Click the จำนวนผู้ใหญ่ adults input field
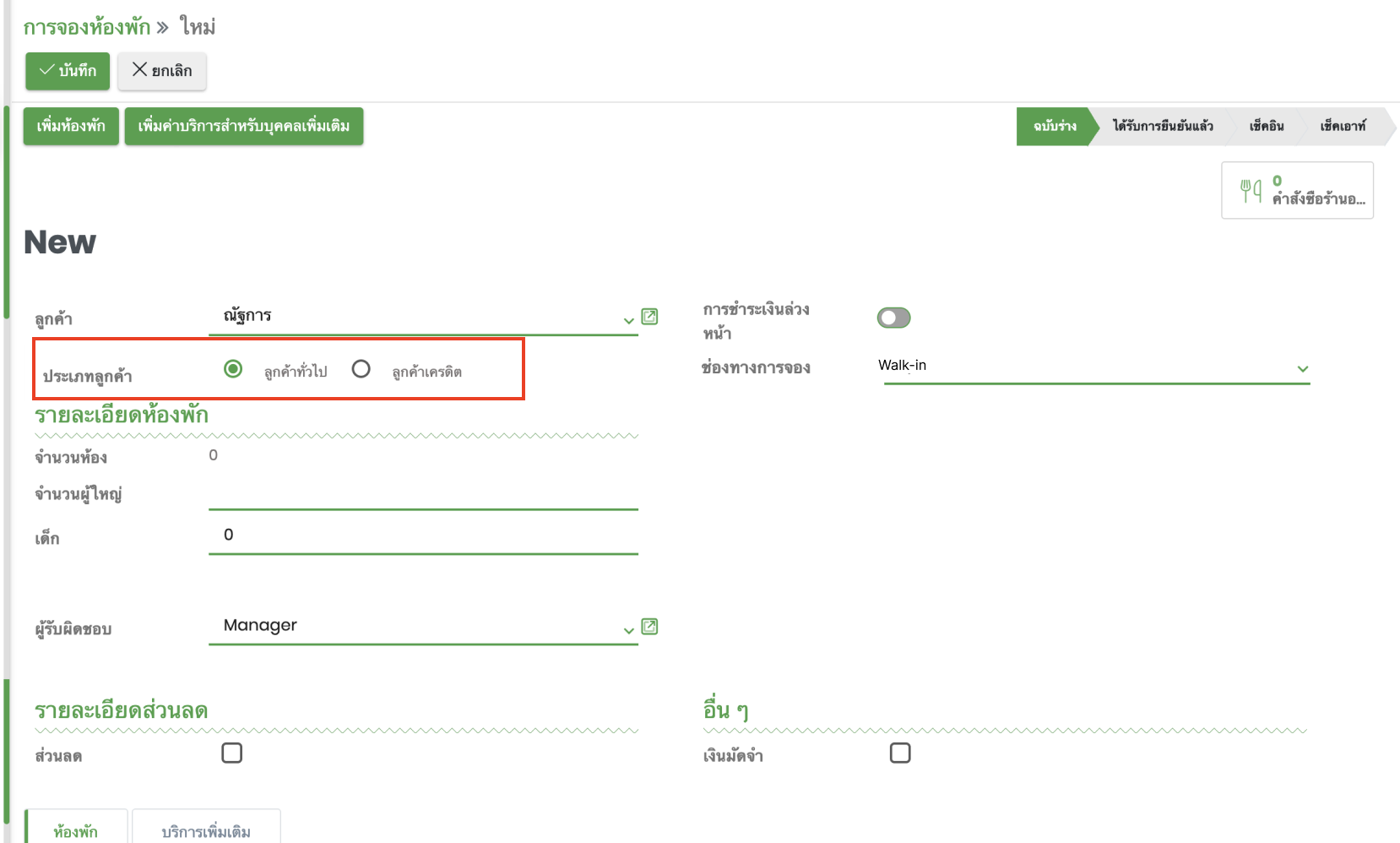Screen dimensions: 1400x843 pos(422,495)
